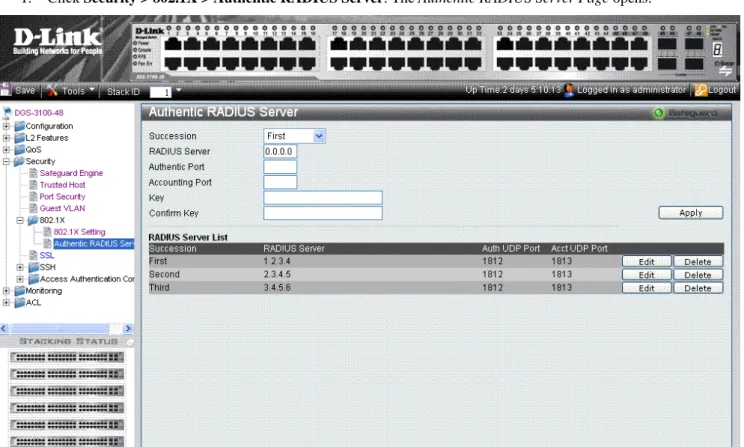Expand the SSH folder
This screenshot has height=447, width=744.
(20, 267)
